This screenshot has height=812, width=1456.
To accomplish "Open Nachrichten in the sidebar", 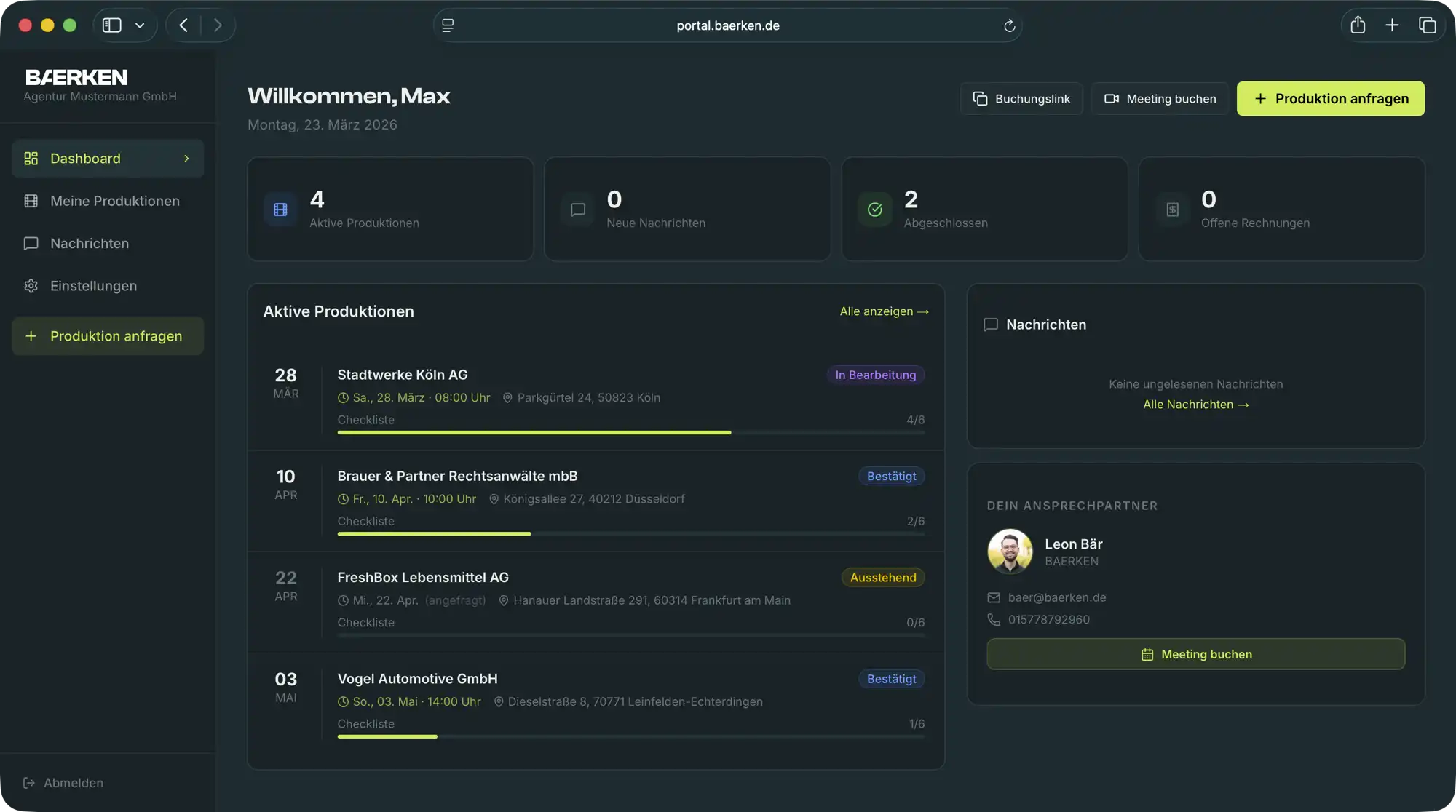I will click(x=89, y=244).
